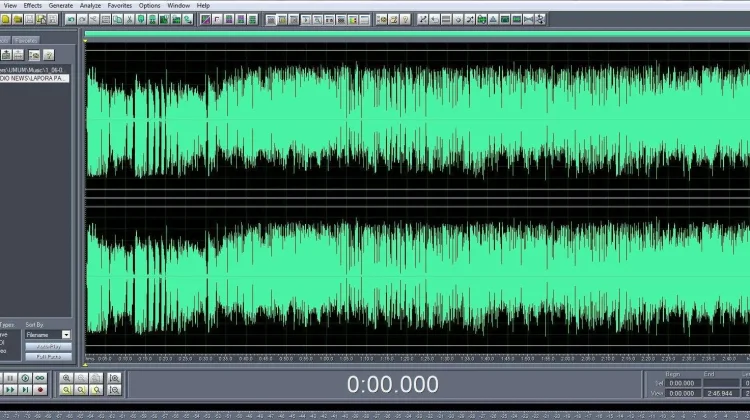750x420 pixels.
Task: Open the Analyze menu
Action: 90,6
